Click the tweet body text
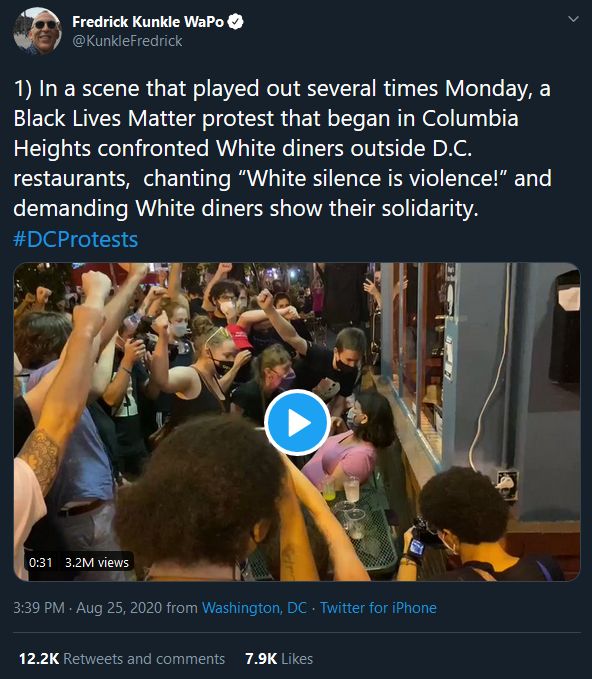The height and width of the screenshot is (679, 592). pos(282,148)
